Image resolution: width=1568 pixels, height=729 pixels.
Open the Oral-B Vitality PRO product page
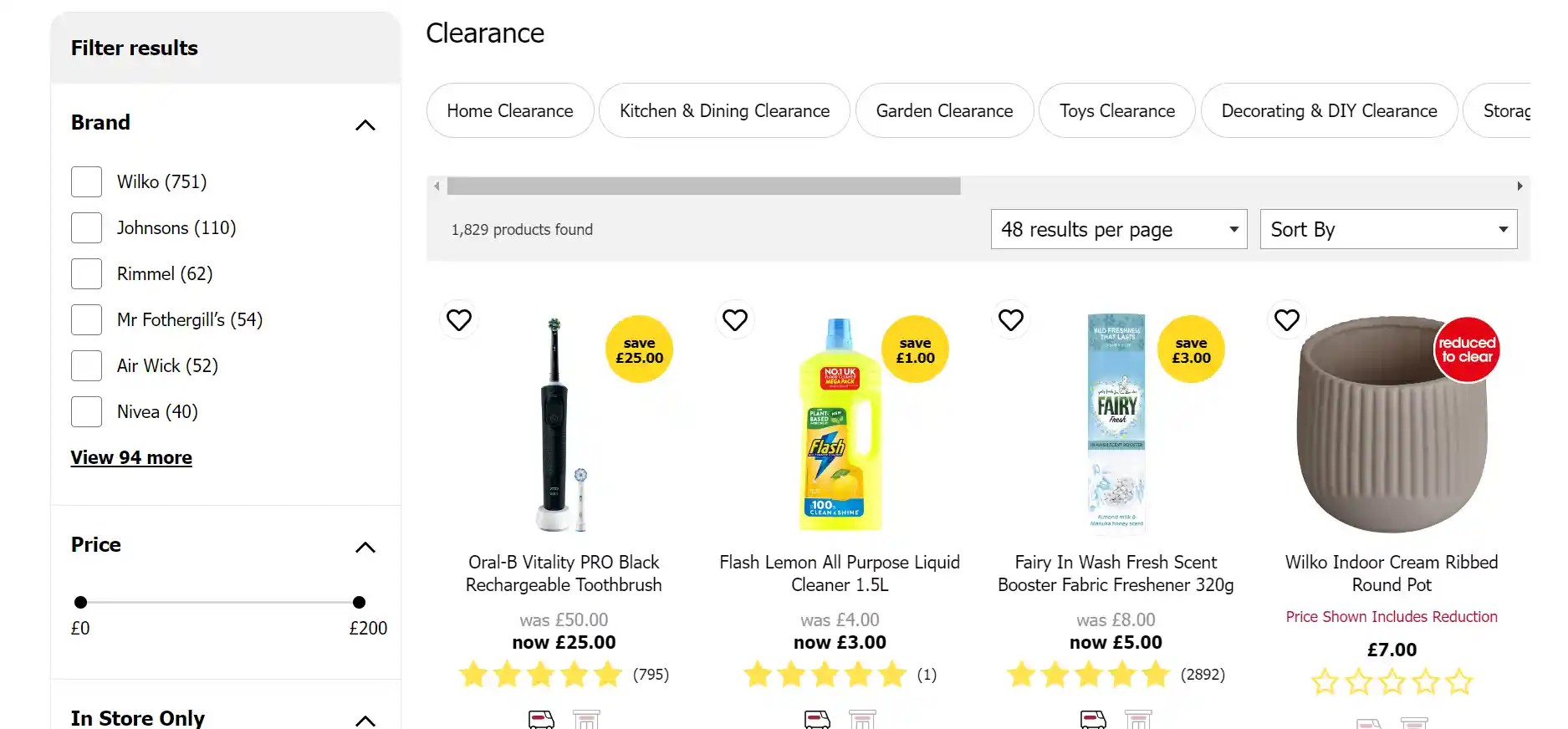(x=563, y=574)
